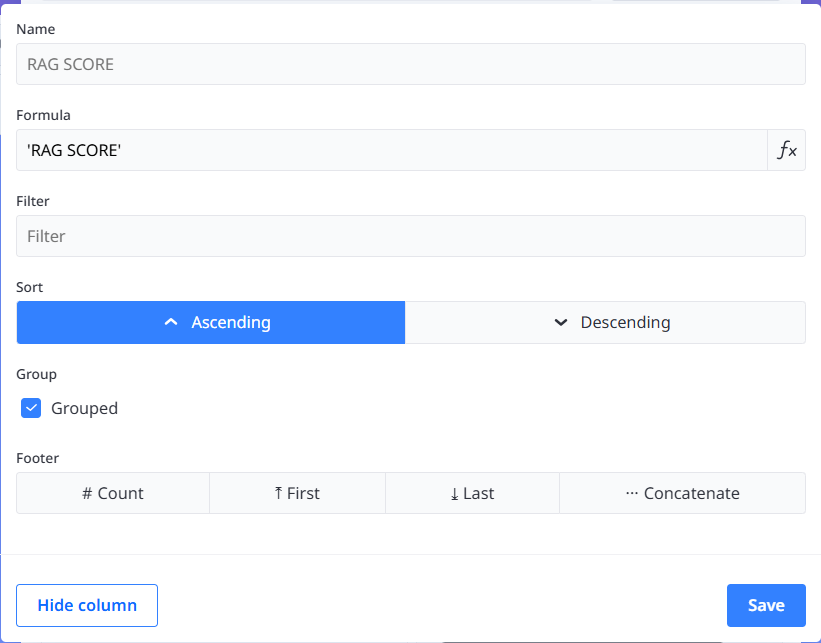
Task: Click the empty Filter input field
Action: [x=410, y=237]
